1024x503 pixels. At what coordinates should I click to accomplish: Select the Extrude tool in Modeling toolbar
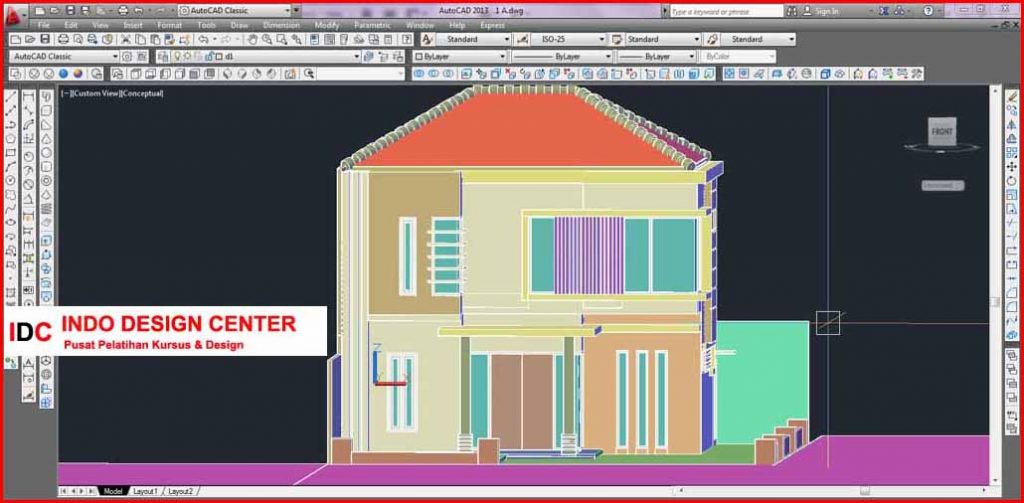(46, 240)
